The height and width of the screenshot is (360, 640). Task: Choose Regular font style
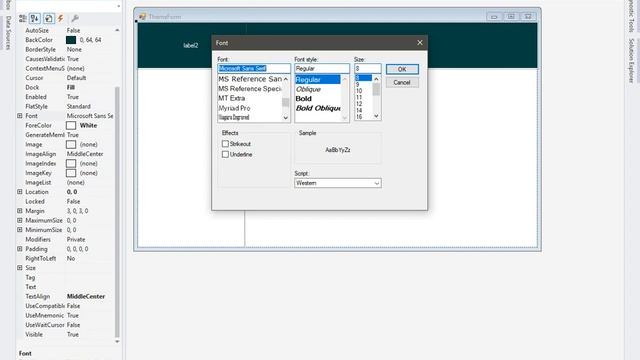click(318, 79)
